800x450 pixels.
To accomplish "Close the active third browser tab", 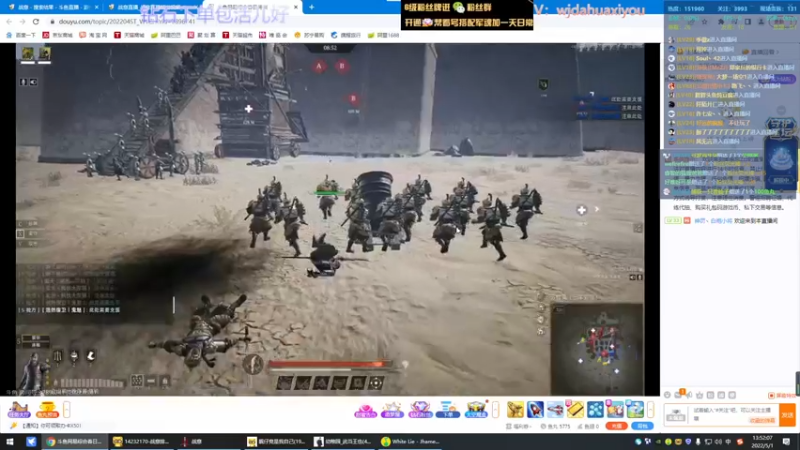I will pyautogui.click(x=296, y=7).
